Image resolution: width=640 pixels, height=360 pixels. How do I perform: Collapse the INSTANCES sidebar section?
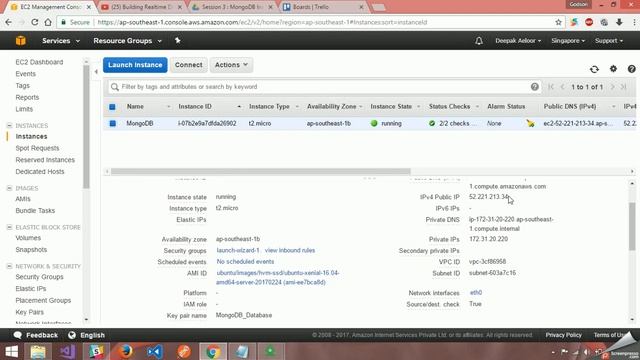coord(9,125)
